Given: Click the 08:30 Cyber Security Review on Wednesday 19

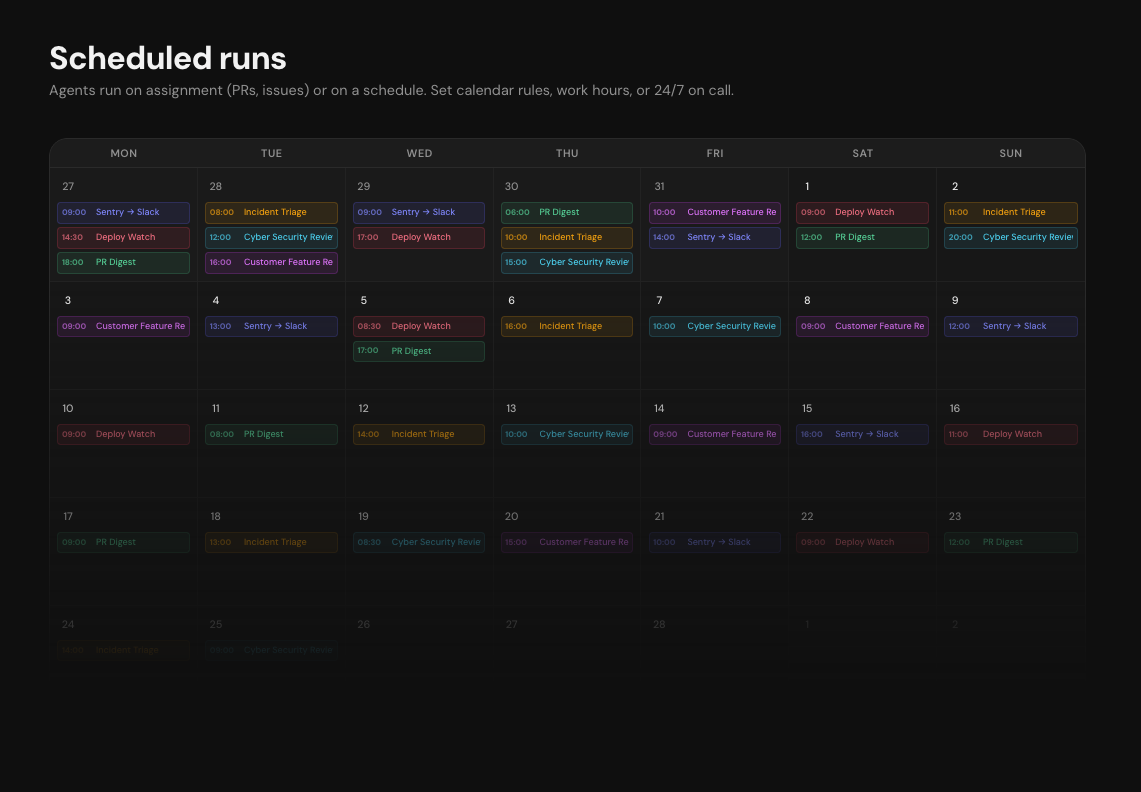Looking at the screenshot, I should [x=419, y=542].
